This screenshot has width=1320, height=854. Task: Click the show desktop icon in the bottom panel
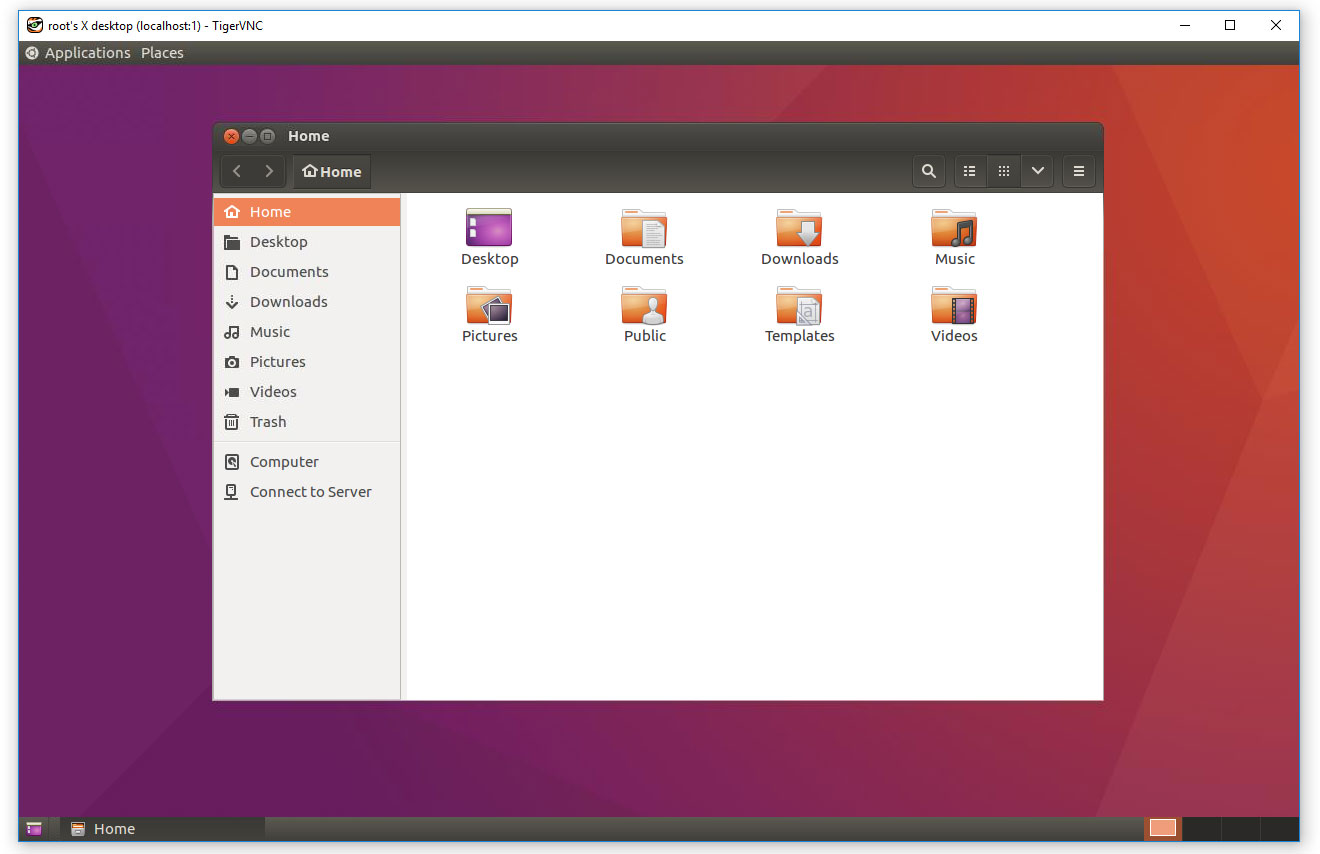point(34,828)
